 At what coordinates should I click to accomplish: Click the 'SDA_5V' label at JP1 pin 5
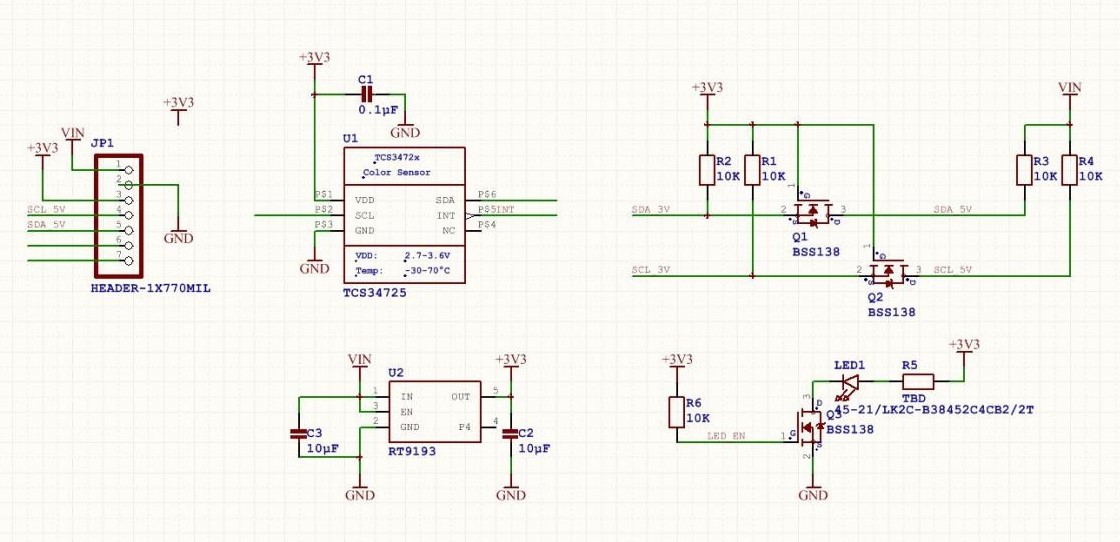coord(46,225)
